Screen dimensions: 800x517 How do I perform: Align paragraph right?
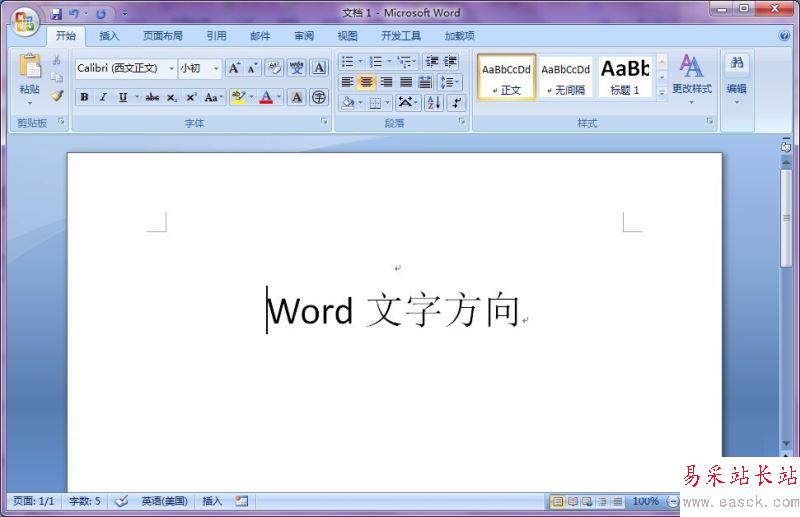[386, 82]
